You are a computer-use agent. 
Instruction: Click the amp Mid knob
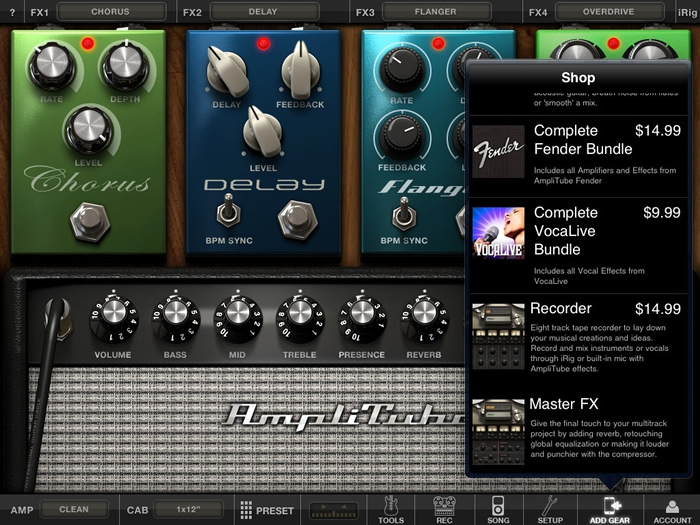point(238,319)
